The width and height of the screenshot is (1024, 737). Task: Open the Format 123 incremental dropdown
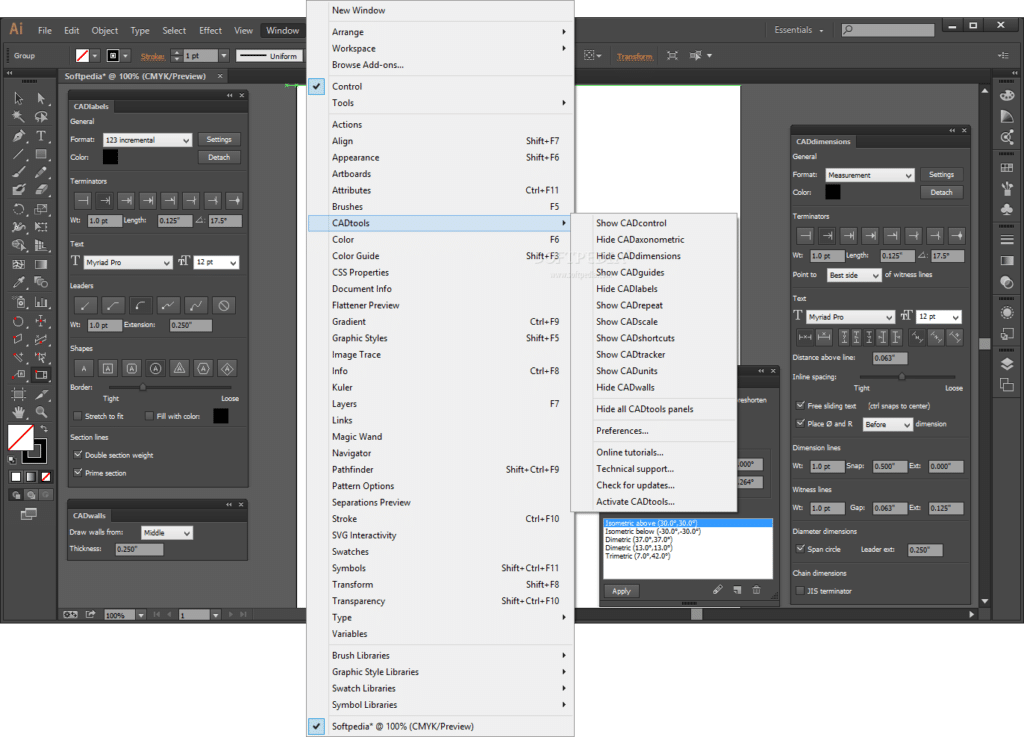(148, 140)
